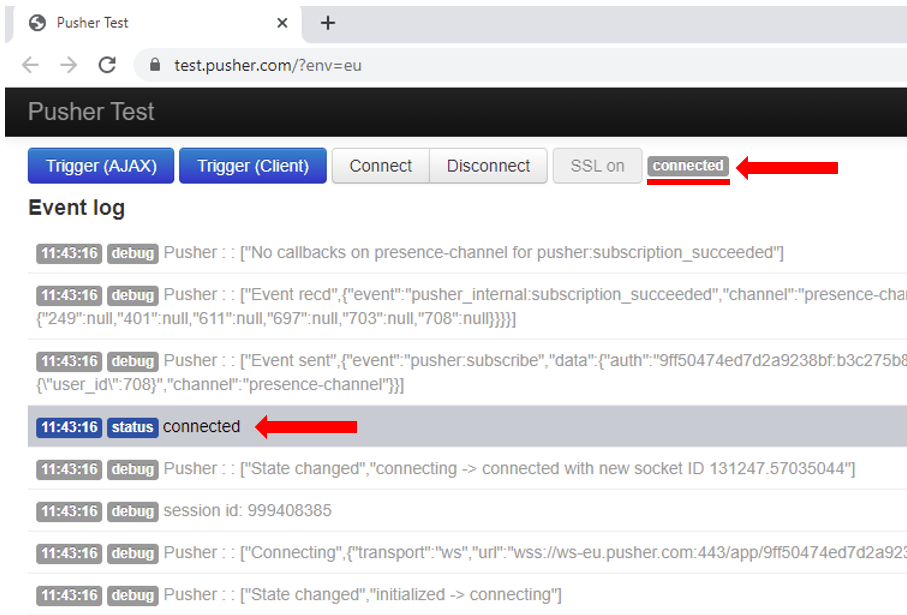Click the 'connecting -> connected' state log entry
This screenshot has height=615, width=907.
(467, 468)
